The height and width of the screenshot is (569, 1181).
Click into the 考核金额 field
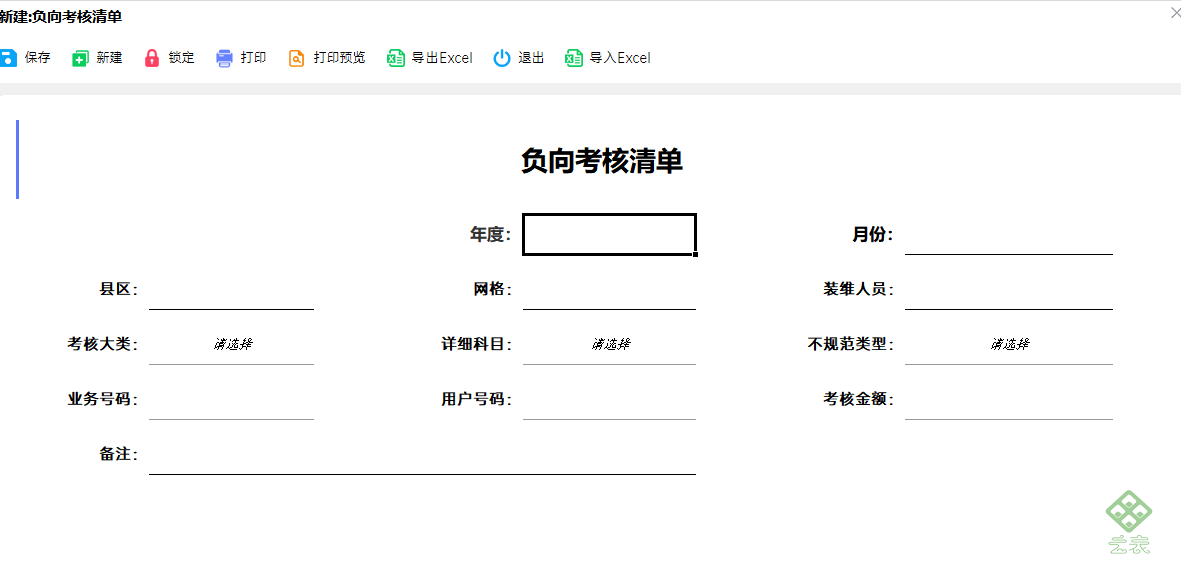pos(1009,399)
